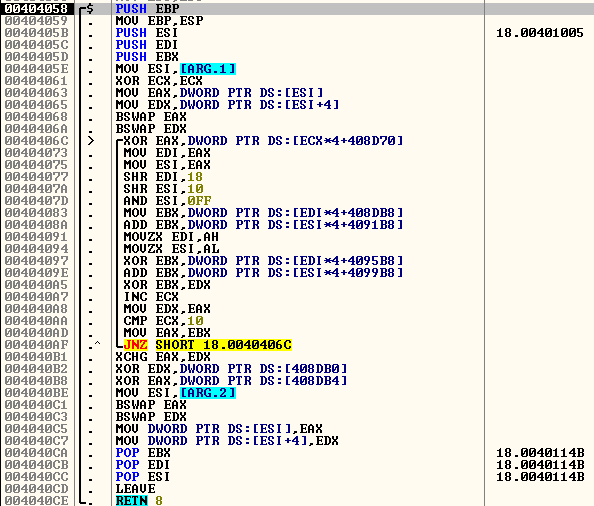The image size is (594, 506).
Task: Click the > jump target marker at 0040406C
Action: coord(91,141)
